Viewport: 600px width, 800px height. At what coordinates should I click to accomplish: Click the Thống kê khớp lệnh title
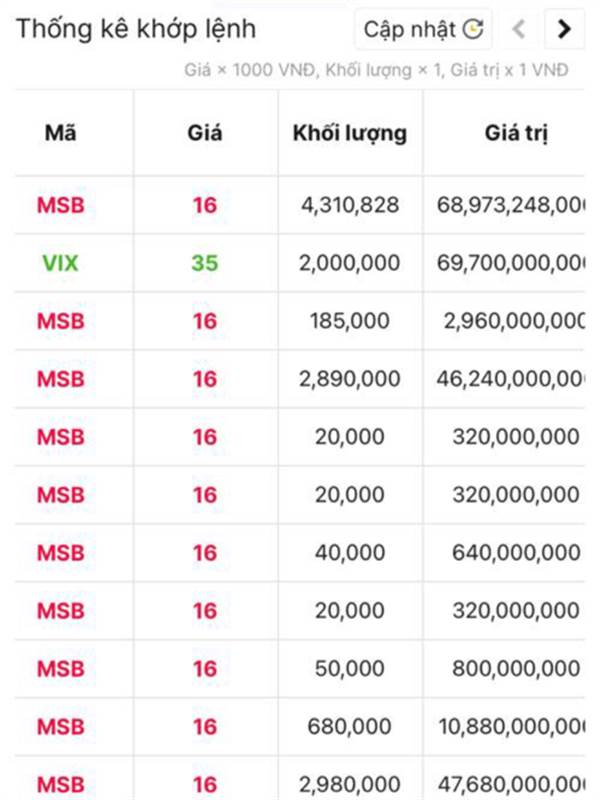coord(136,29)
